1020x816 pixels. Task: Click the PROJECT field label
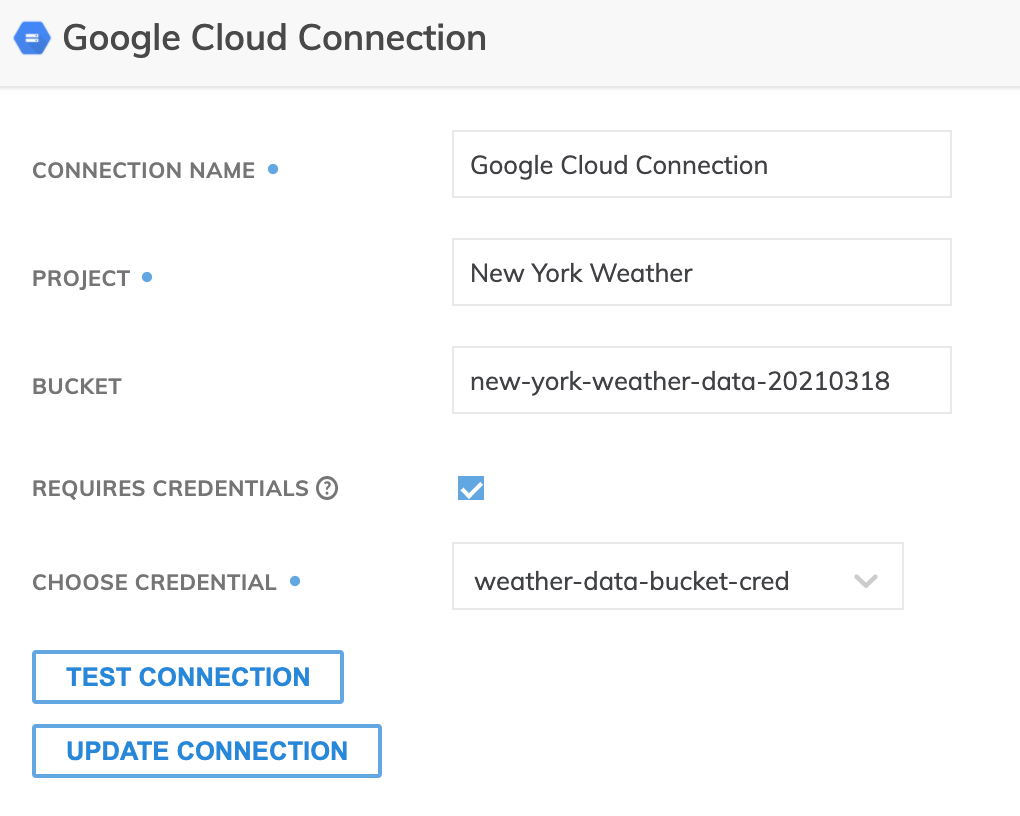(x=81, y=279)
